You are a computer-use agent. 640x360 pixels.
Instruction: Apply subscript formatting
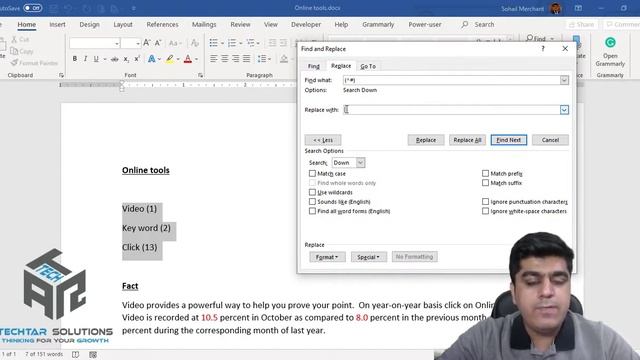[126, 59]
